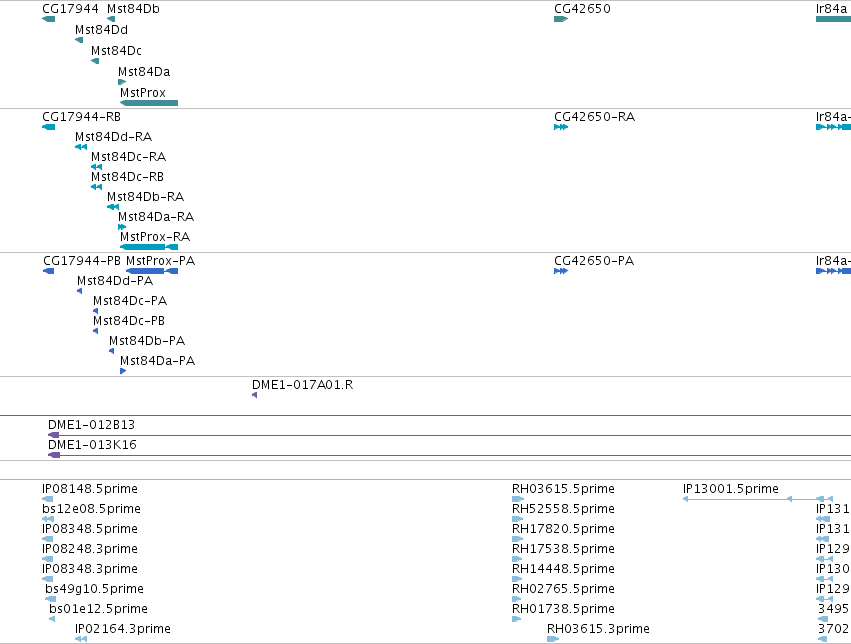
Task: Select the DME1-017A01.R feature label
Action: click(x=302, y=385)
